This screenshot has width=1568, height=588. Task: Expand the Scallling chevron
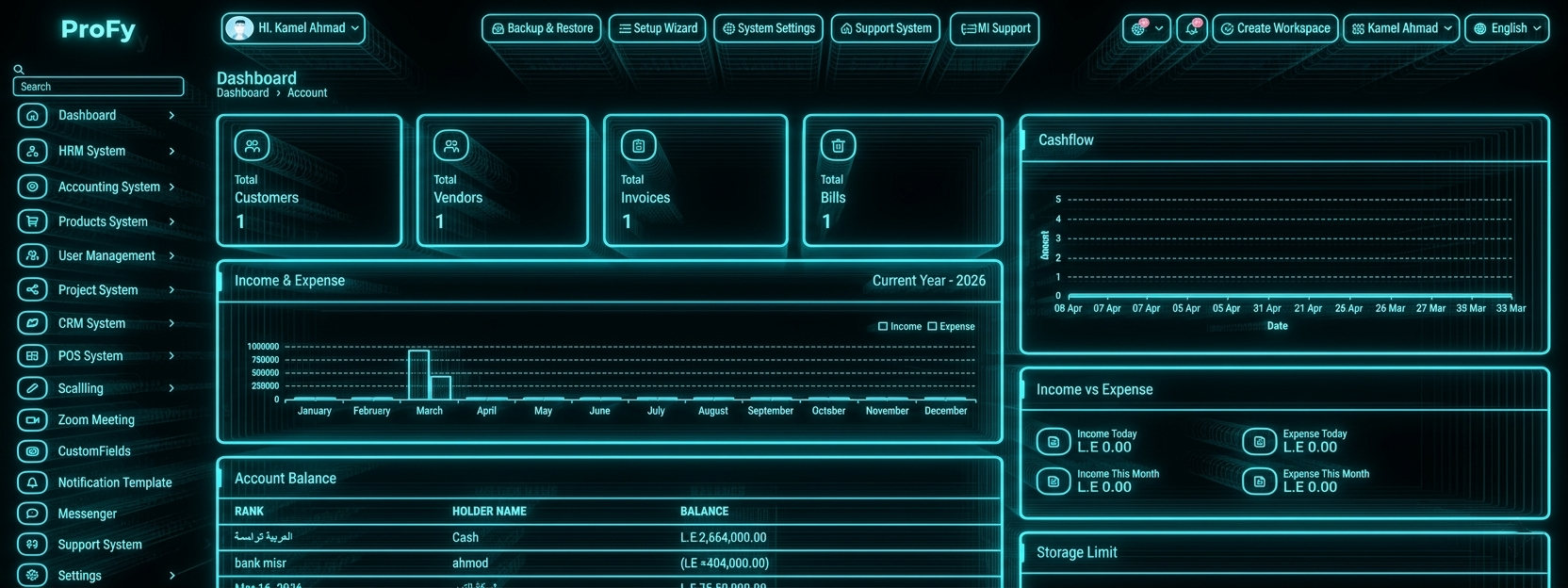click(171, 387)
